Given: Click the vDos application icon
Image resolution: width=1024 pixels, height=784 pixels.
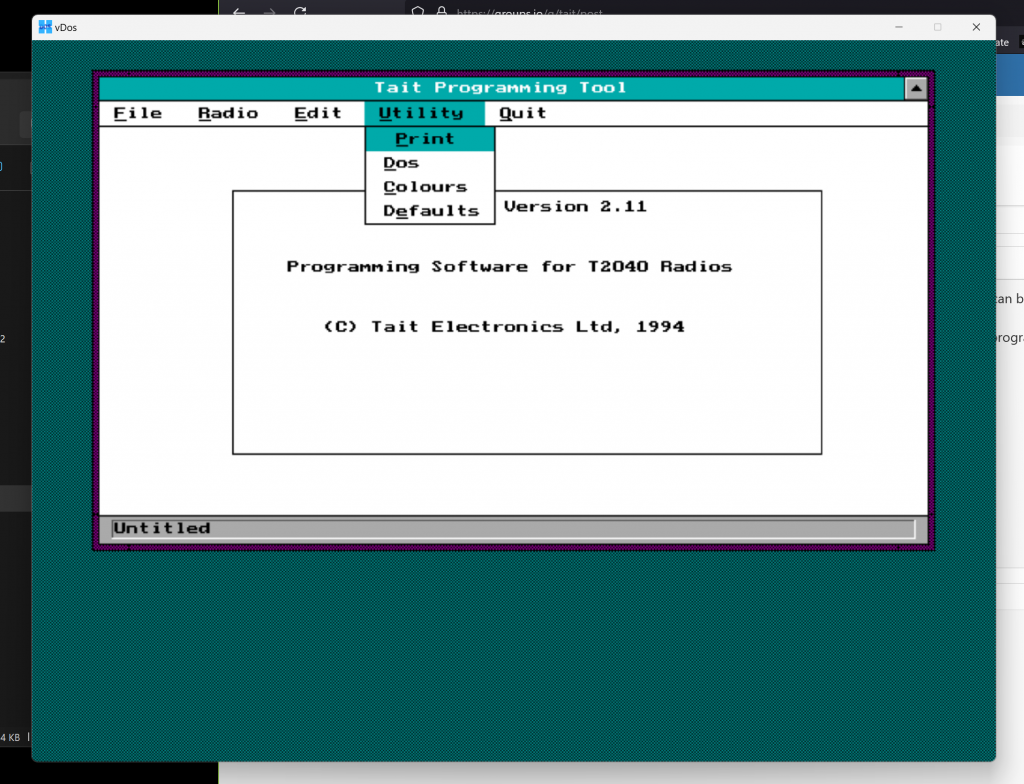Looking at the screenshot, I should point(46,27).
